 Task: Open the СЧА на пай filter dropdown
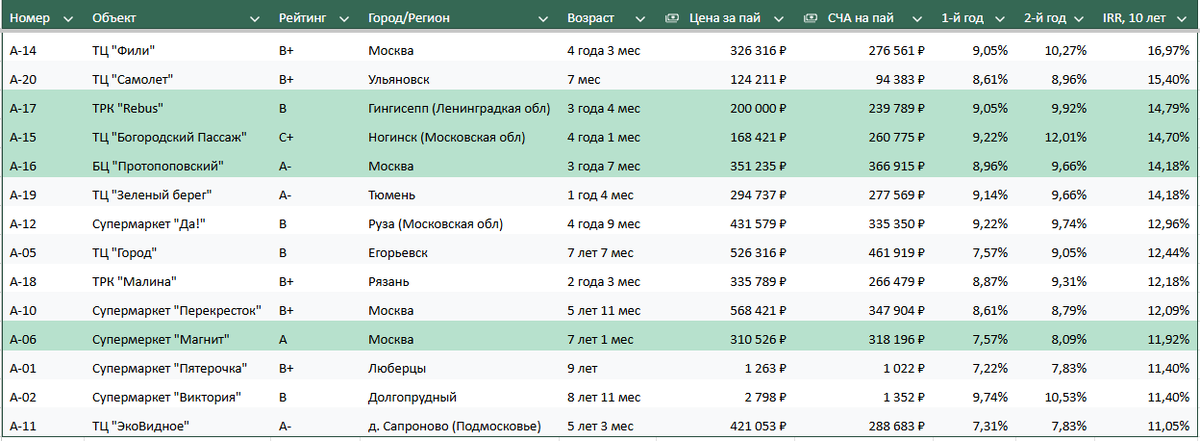tap(918, 19)
